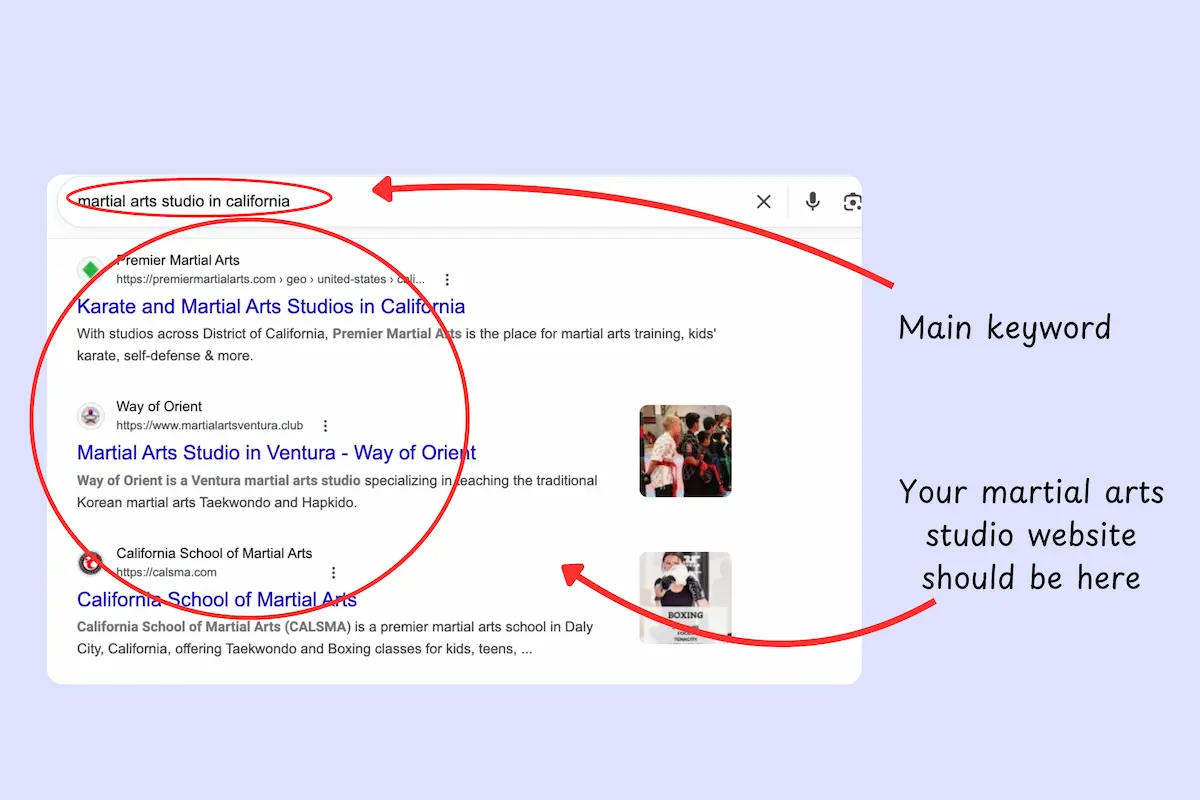Click the Premier Martial Arts favicon
The height and width of the screenshot is (800, 1200).
[91, 268]
